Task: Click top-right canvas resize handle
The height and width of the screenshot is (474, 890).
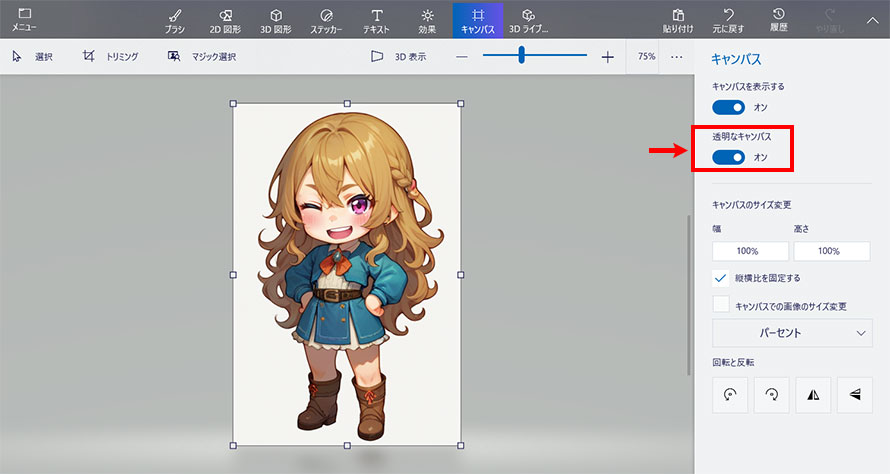Action: [460, 103]
